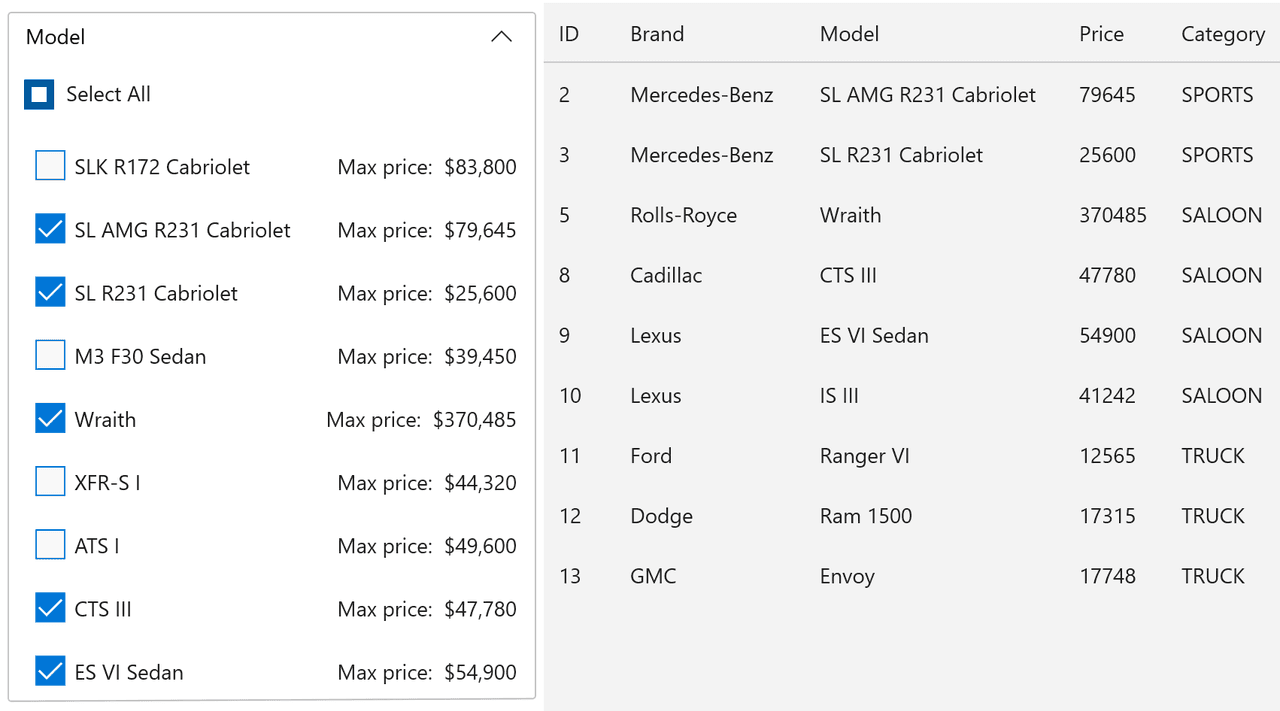Collapse the Model filter panel chevron
Viewport: 1280px width, 711px height.
502,37
